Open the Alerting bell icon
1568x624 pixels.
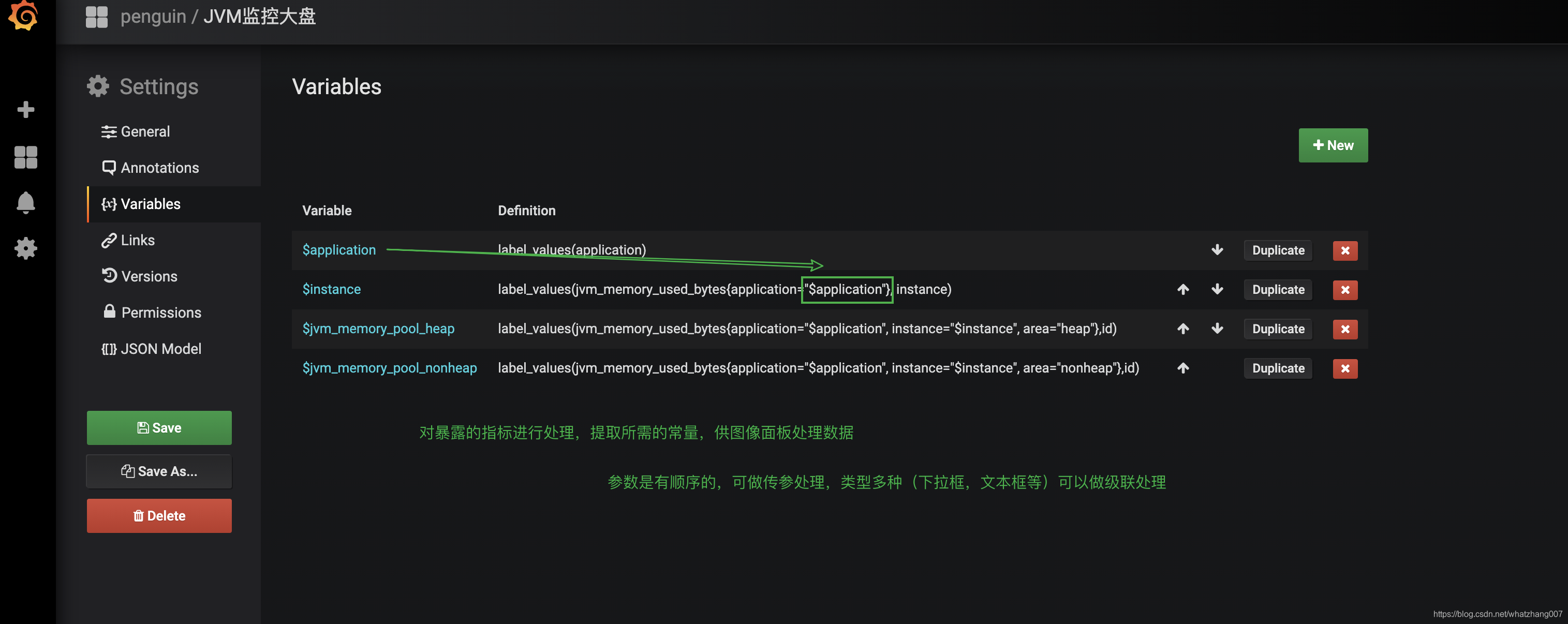tap(25, 203)
